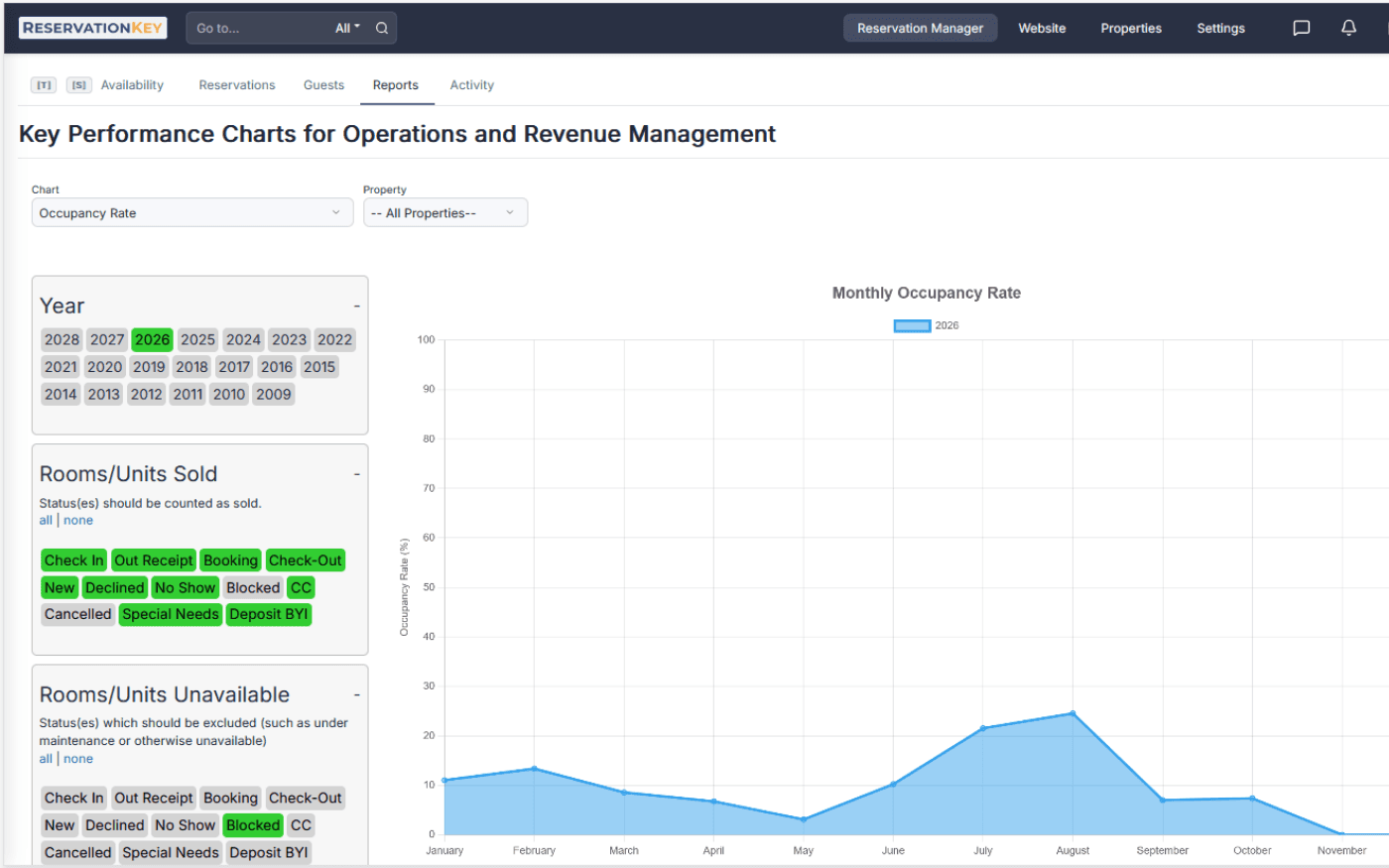Toggle off the Cancelled status in Rooms/Units Sold

pyautogui.click(x=76, y=613)
